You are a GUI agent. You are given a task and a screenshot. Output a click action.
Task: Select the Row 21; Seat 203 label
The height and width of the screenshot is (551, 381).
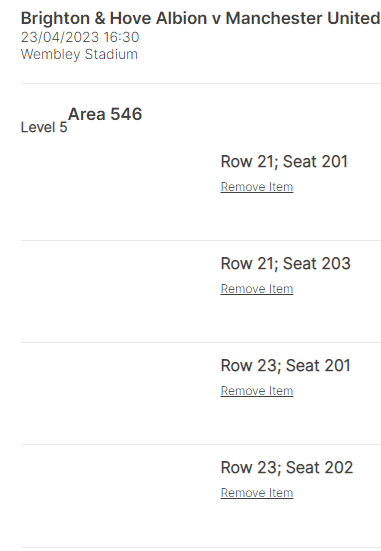[285, 264]
